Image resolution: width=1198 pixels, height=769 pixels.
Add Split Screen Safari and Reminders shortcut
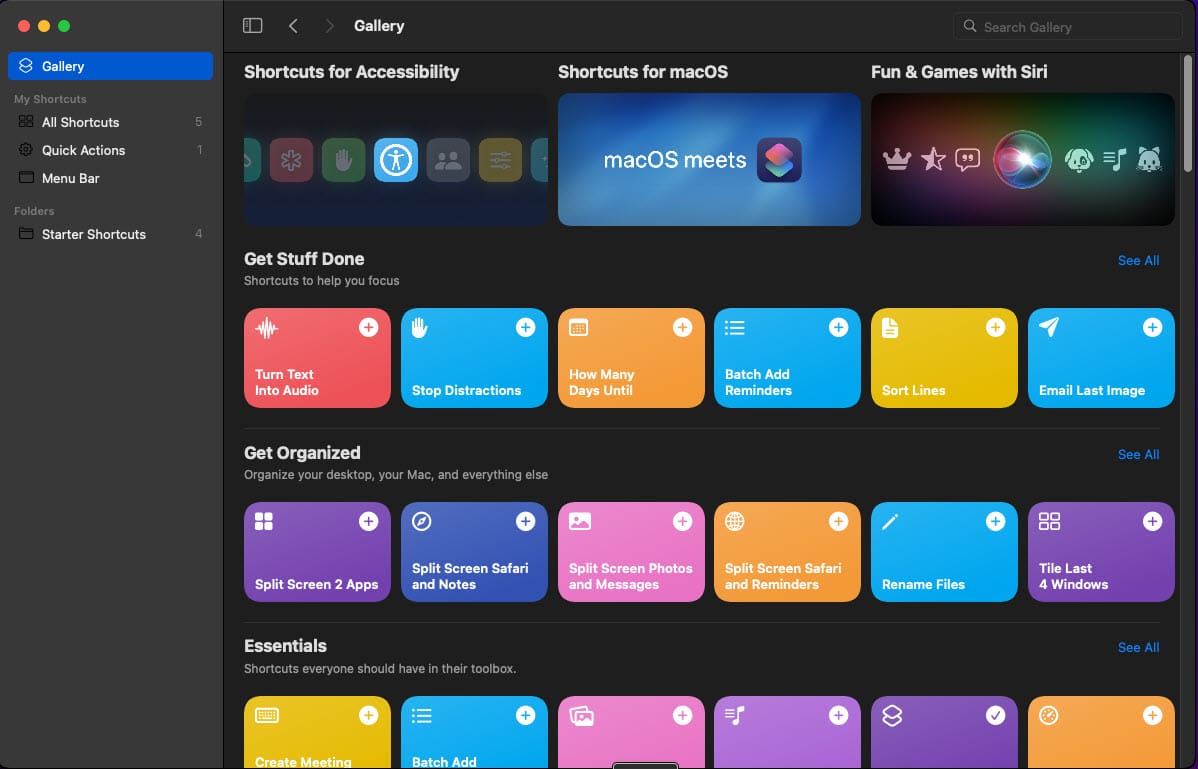(838, 522)
